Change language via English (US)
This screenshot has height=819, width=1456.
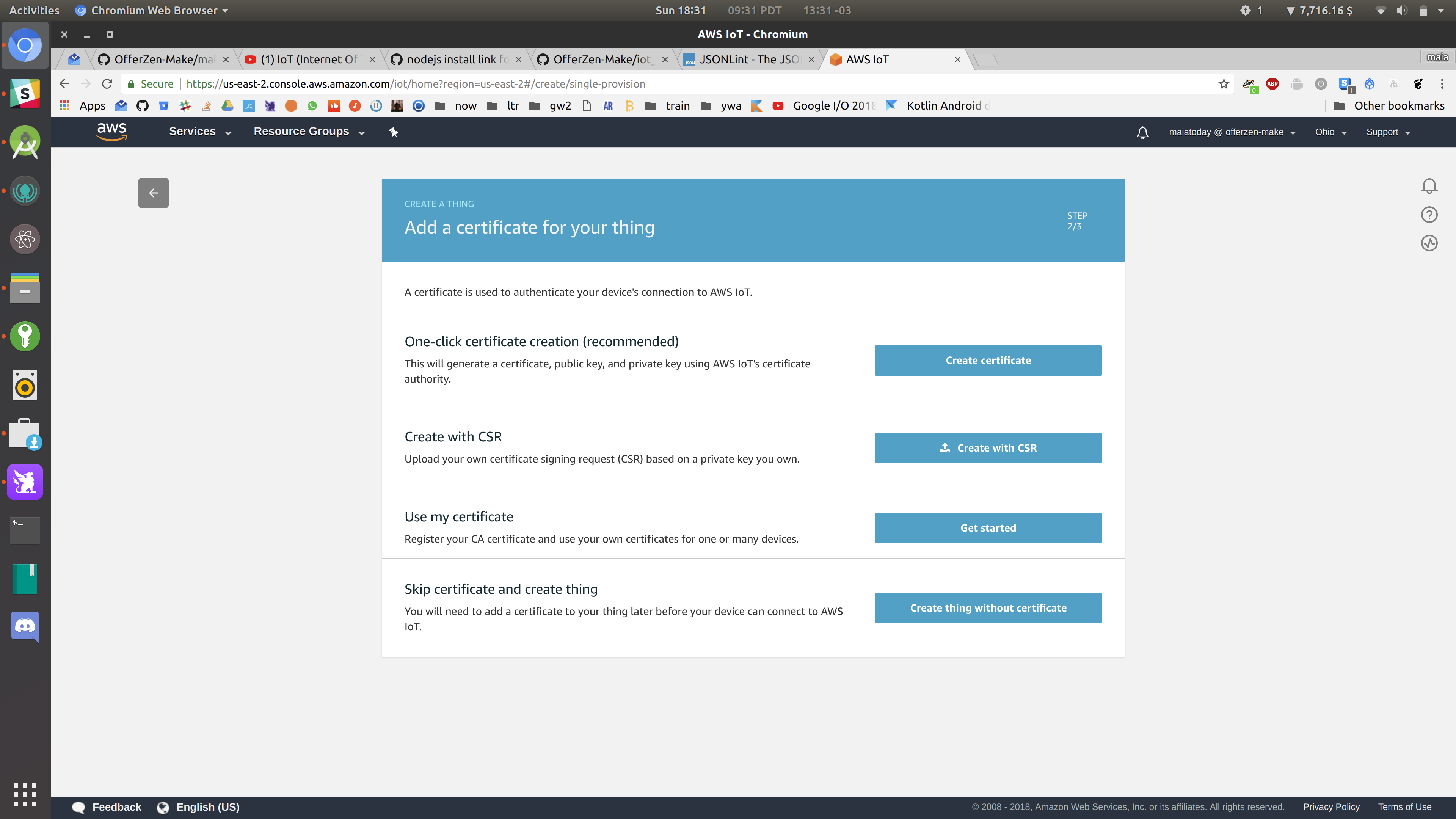(198, 807)
